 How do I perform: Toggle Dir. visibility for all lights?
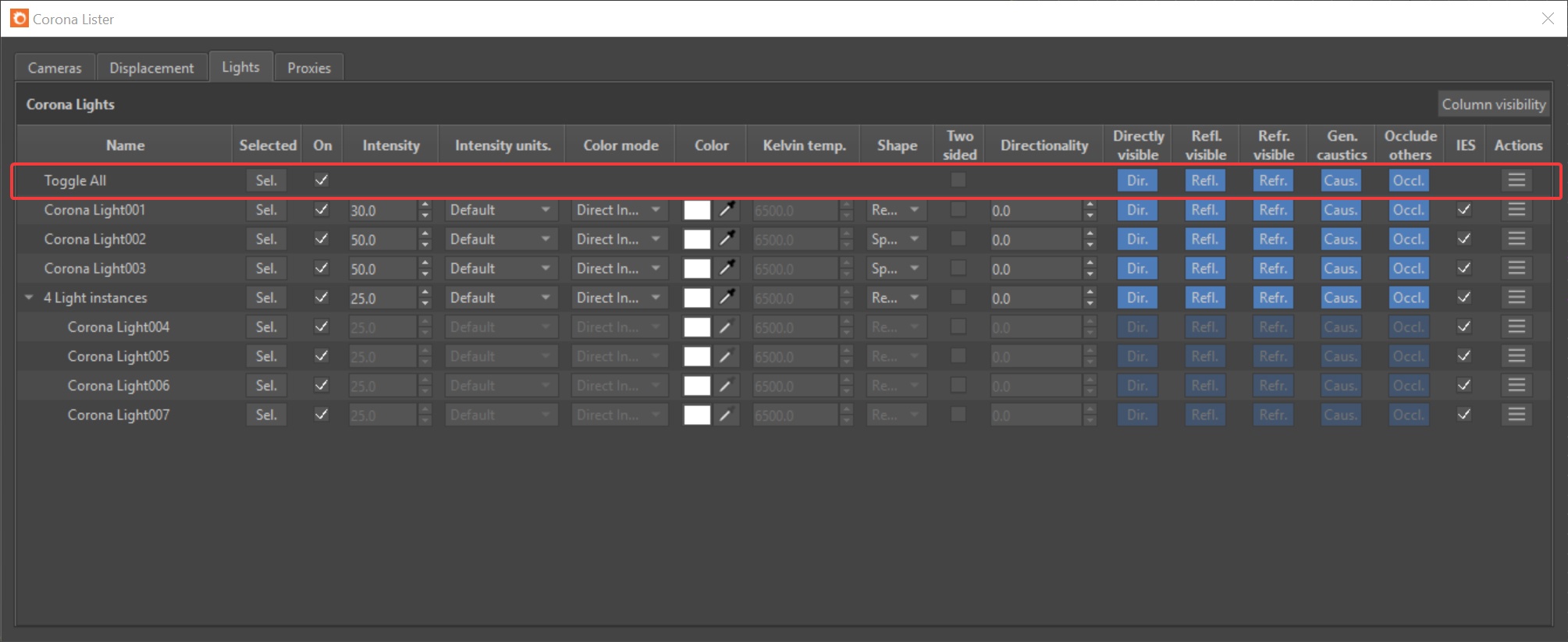pyautogui.click(x=1137, y=180)
